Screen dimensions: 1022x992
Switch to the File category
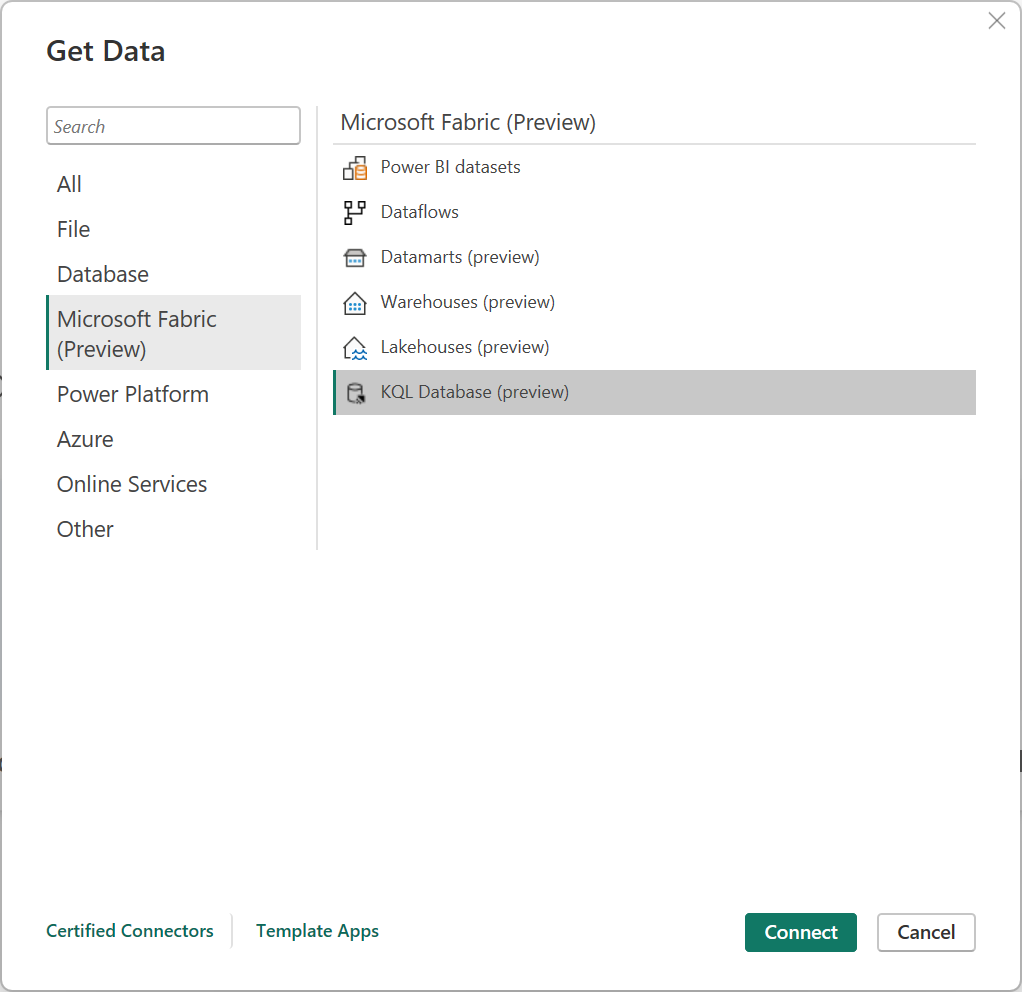[73, 229]
